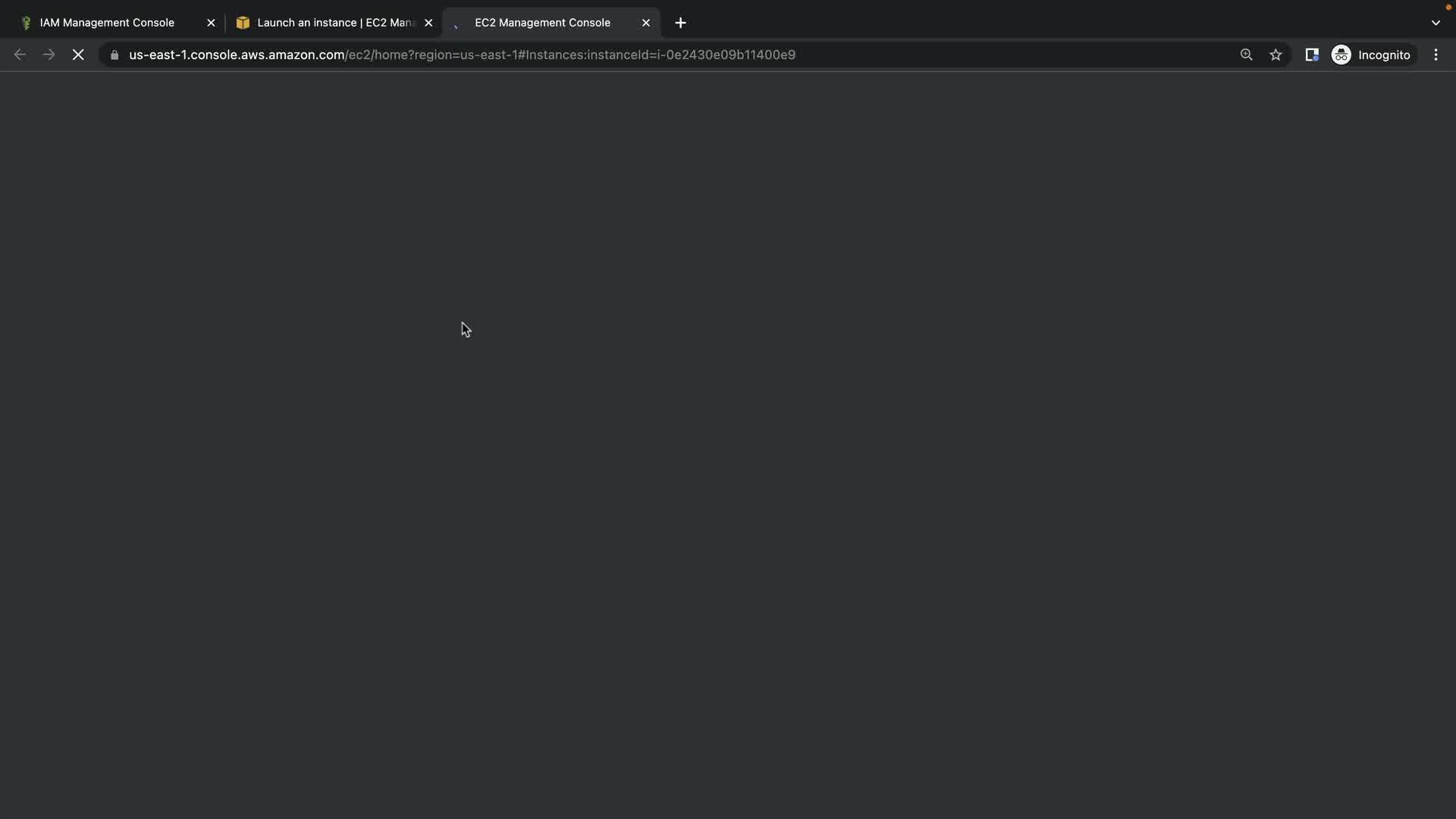Click the browser back arrow
Screen dimensions: 1456x819
coord(20,55)
